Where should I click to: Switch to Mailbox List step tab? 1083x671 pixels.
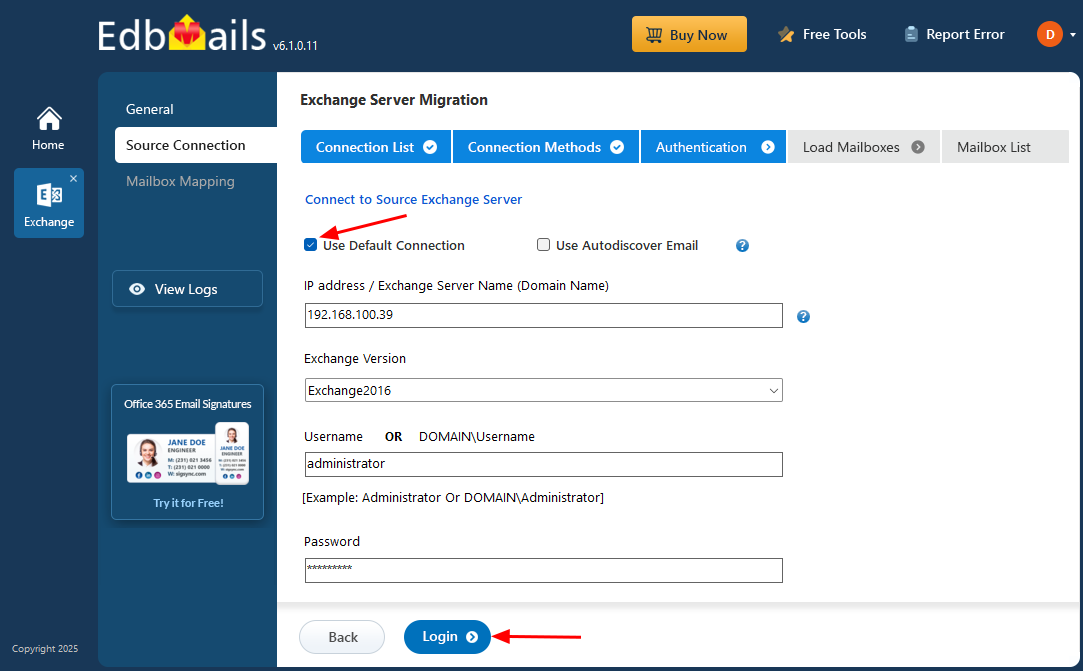[x=1004, y=147]
